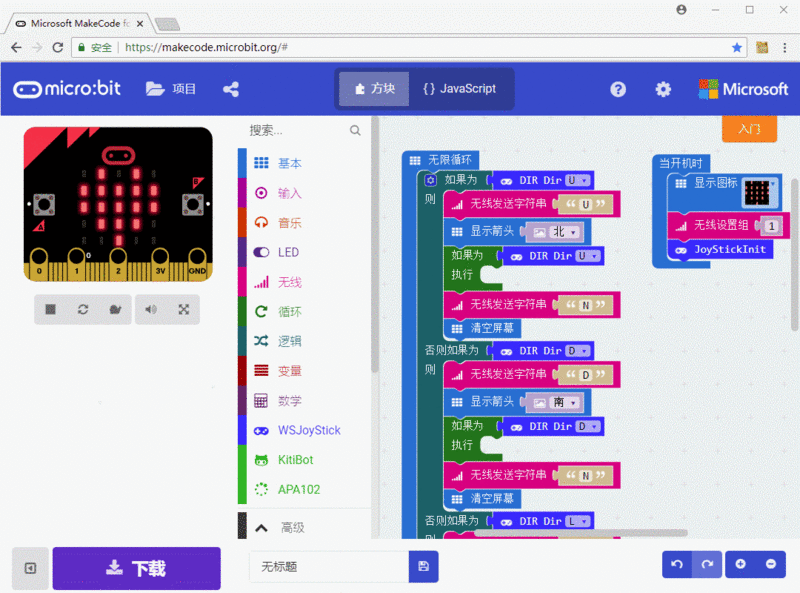The image size is (800, 593).
Task: Launch simulator in full screen
Action: pyautogui.click(x=184, y=309)
